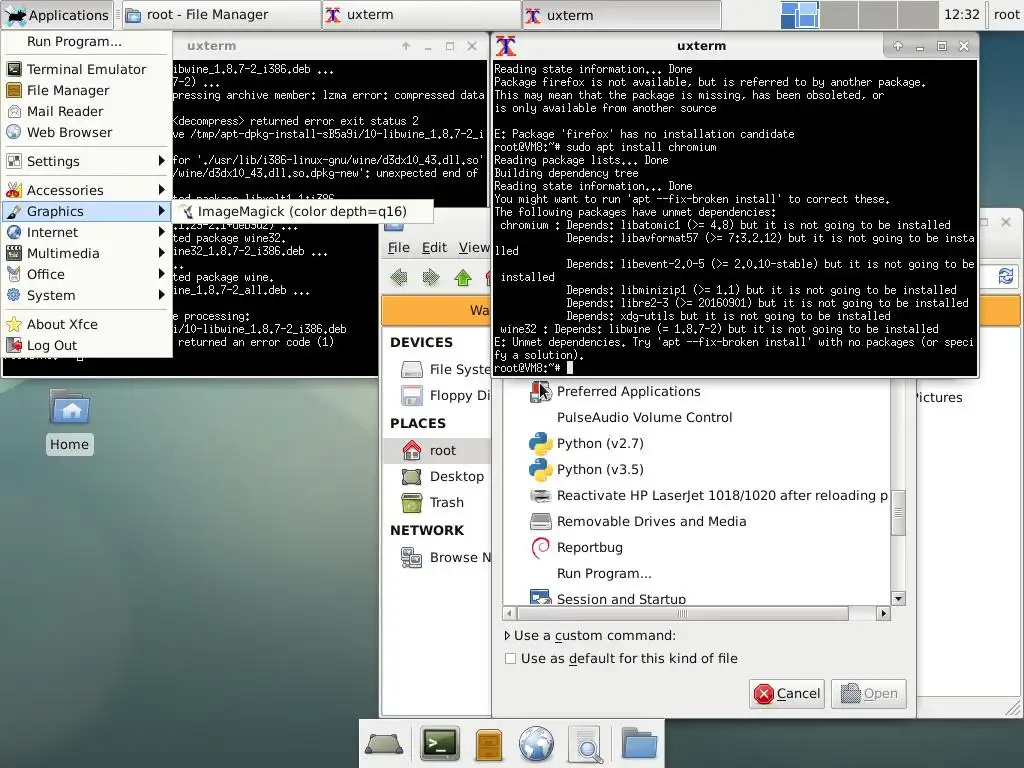Click the Applications panel button
The image size is (1024, 768).
pos(57,14)
